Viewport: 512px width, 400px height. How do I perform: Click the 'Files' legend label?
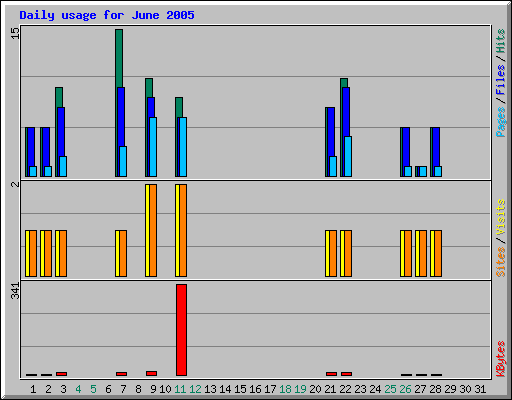pyautogui.click(x=501, y=79)
